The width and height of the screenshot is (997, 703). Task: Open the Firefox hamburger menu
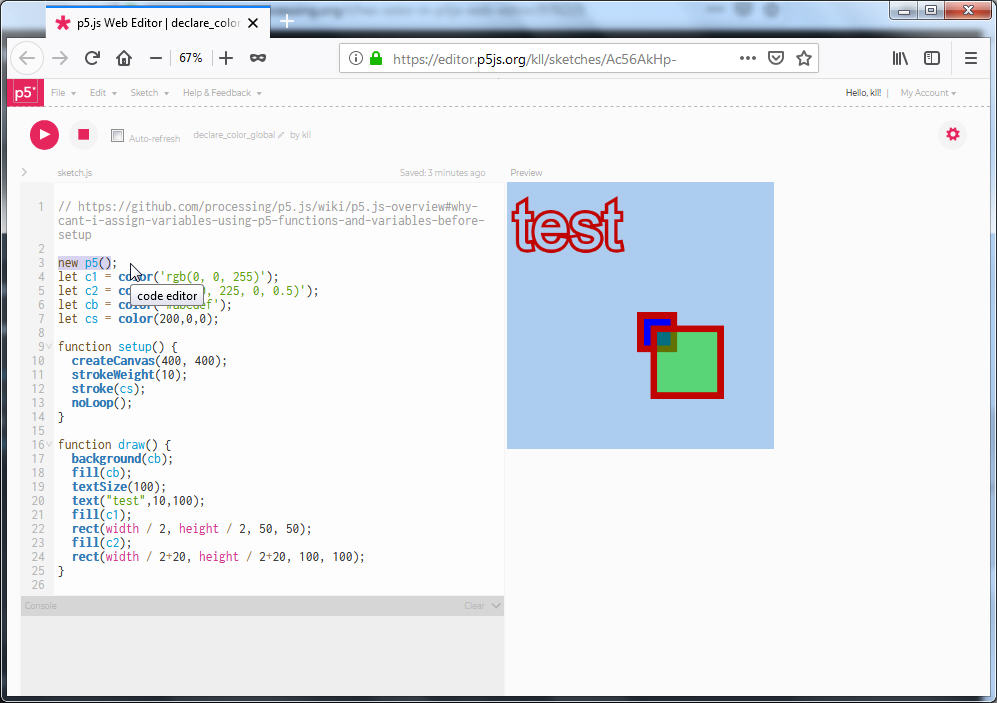point(970,58)
